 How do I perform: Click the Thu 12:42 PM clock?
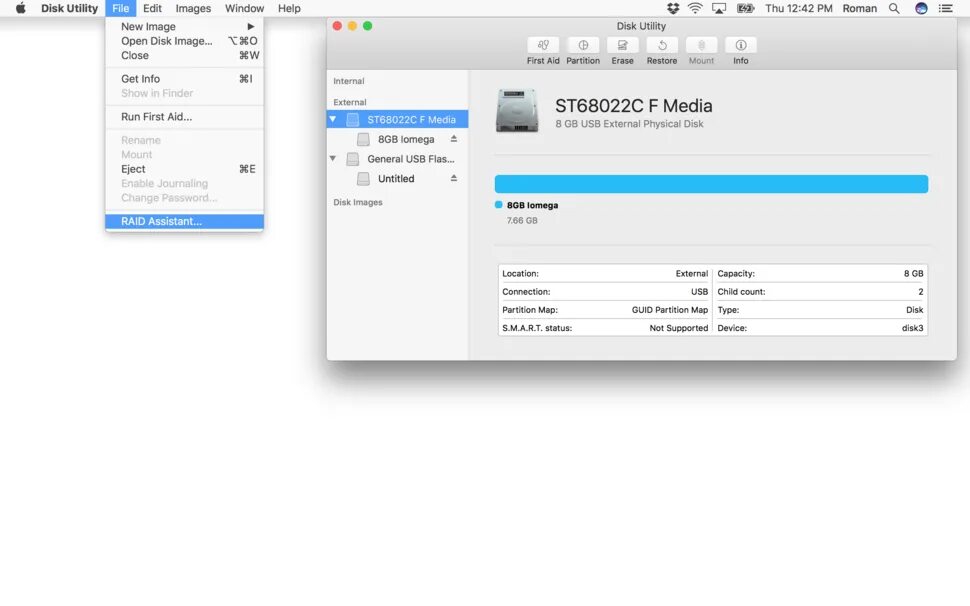pyautogui.click(x=799, y=8)
